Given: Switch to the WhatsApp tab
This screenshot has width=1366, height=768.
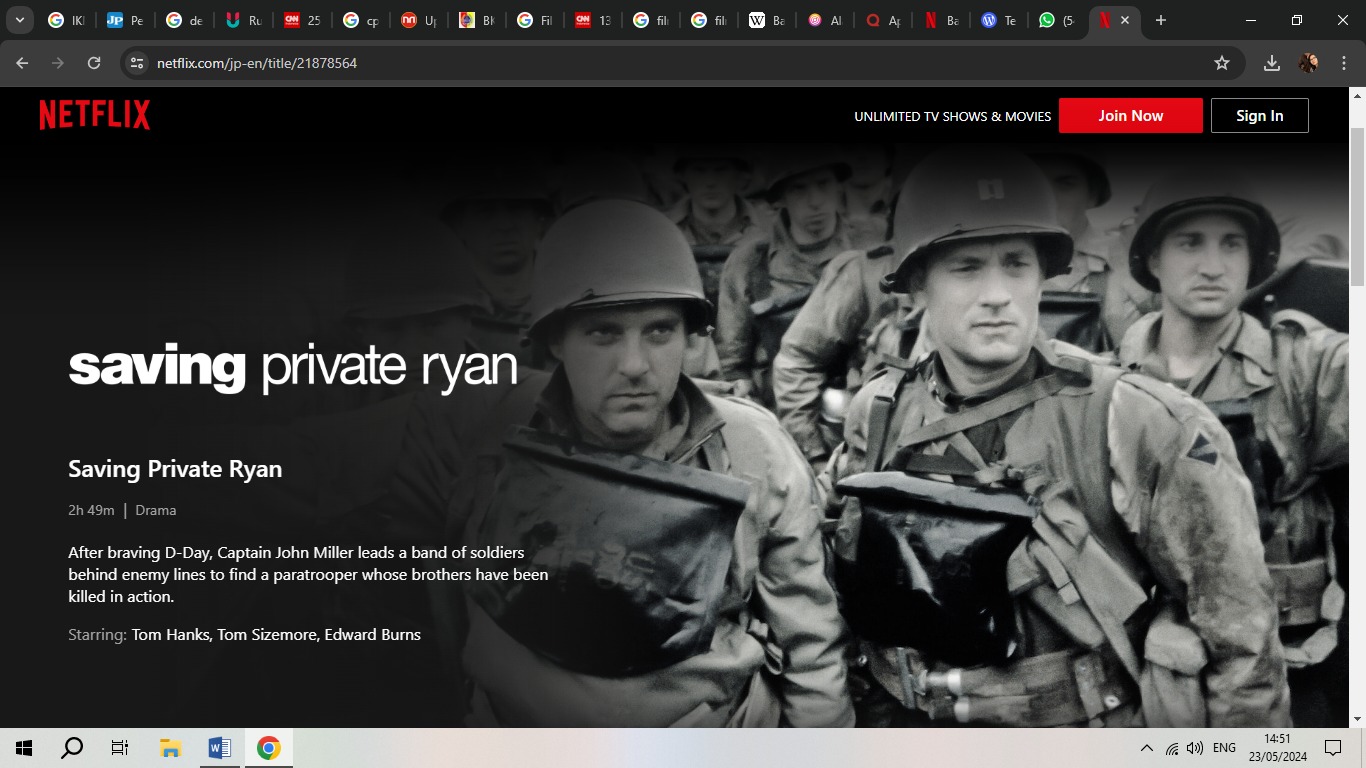Looking at the screenshot, I should [1058, 20].
